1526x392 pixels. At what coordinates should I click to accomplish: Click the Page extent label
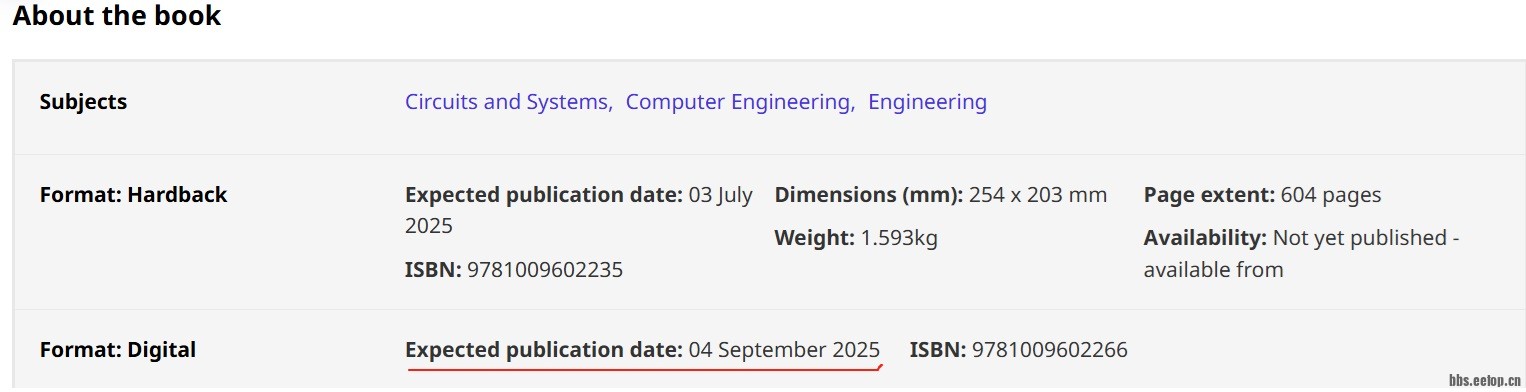pyautogui.click(x=1209, y=195)
